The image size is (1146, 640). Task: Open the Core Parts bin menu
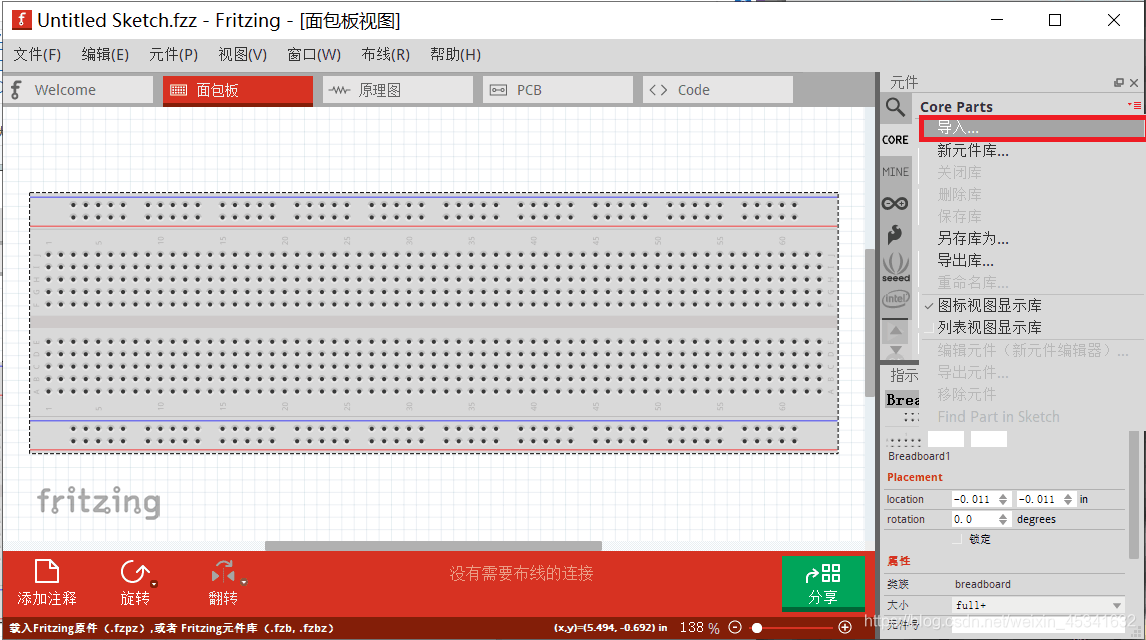[x=1137, y=105]
